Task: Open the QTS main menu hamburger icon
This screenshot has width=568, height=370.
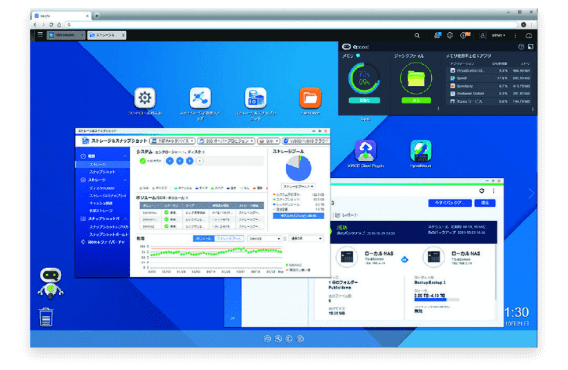Action: [40, 35]
